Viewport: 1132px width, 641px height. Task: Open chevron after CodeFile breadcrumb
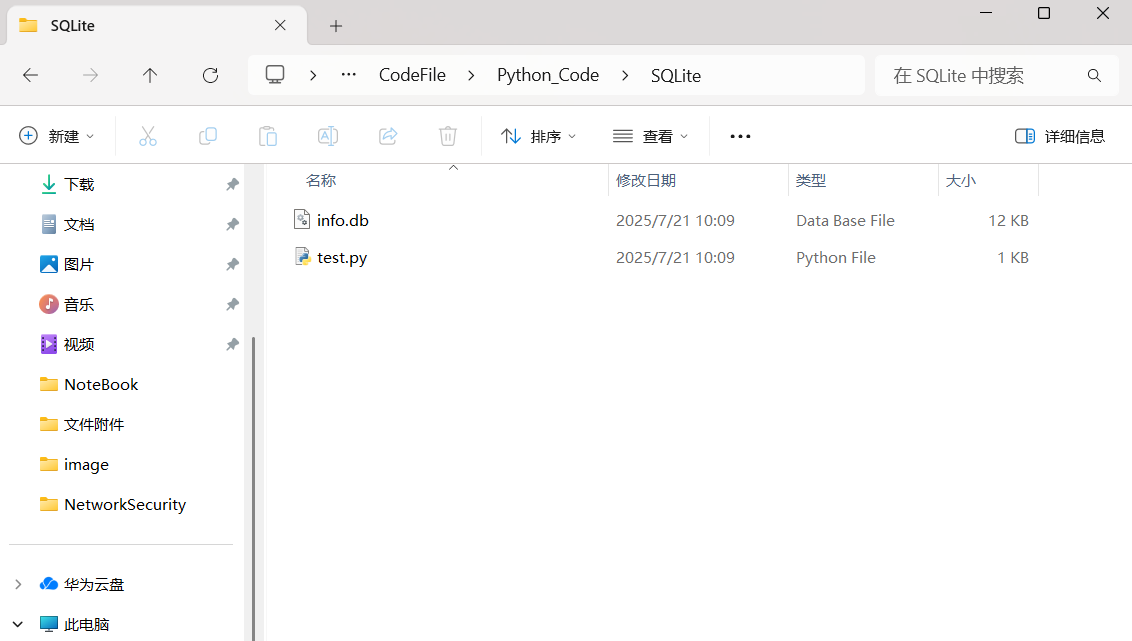471,75
